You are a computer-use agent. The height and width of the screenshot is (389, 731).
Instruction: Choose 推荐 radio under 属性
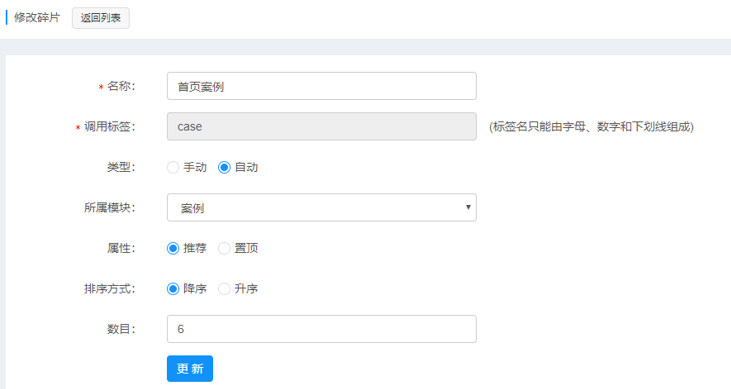173,248
